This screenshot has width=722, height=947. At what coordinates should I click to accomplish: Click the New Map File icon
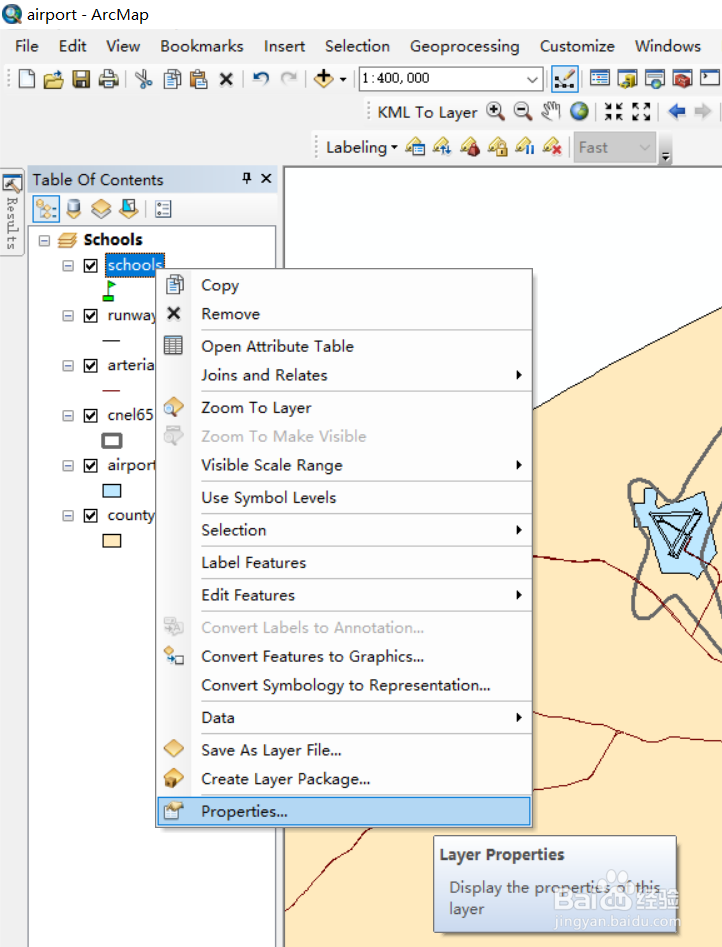click(x=27, y=79)
